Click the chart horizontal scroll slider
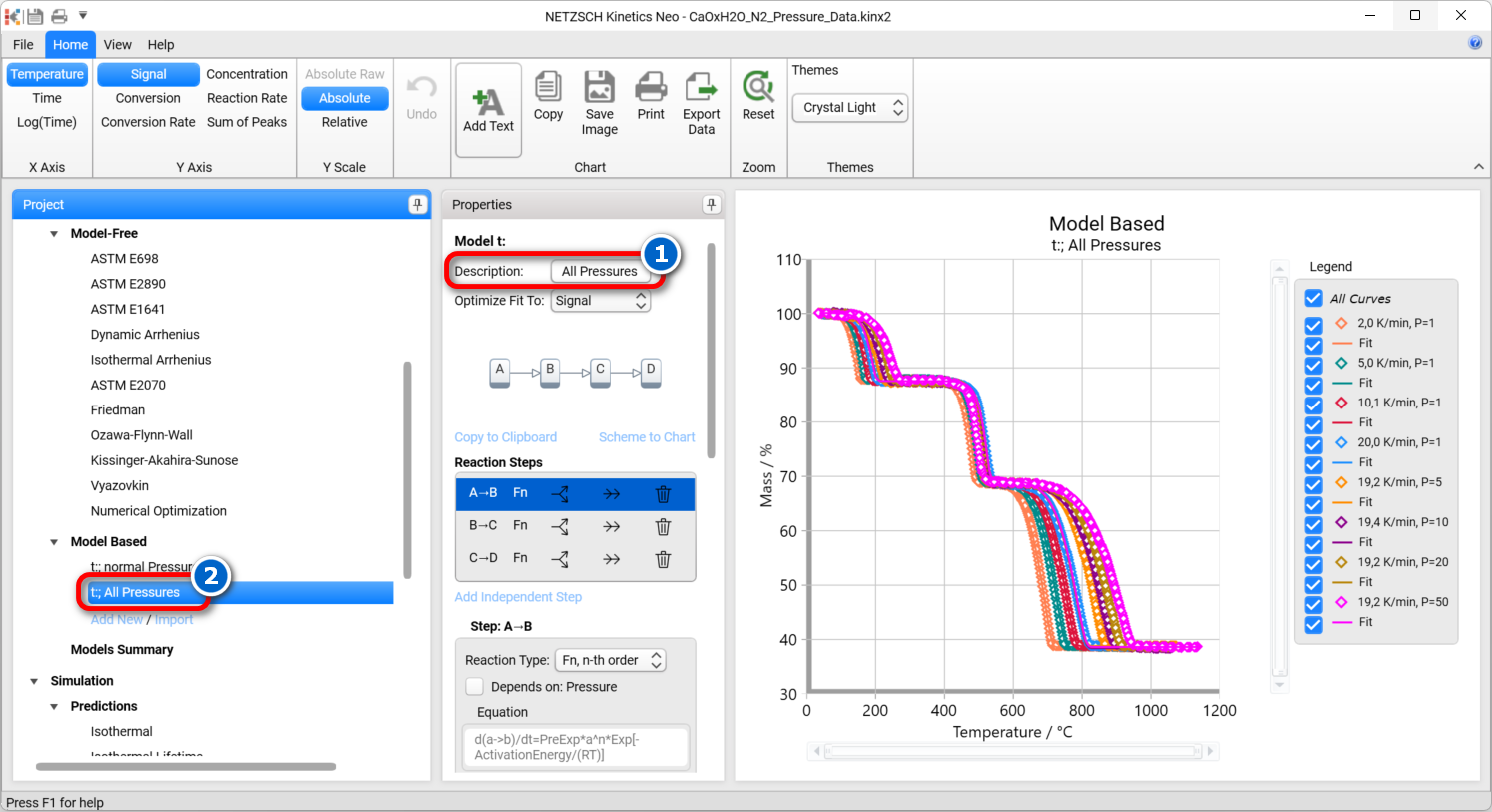 pos(1013,751)
